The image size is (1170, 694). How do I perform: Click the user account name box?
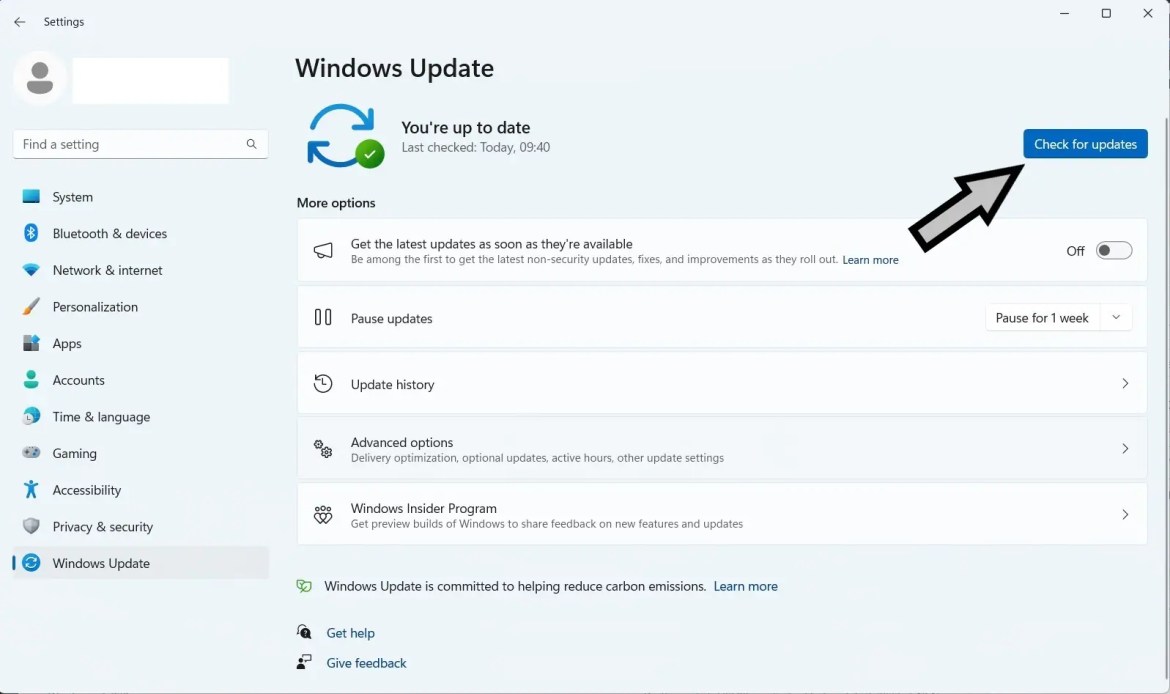click(151, 81)
